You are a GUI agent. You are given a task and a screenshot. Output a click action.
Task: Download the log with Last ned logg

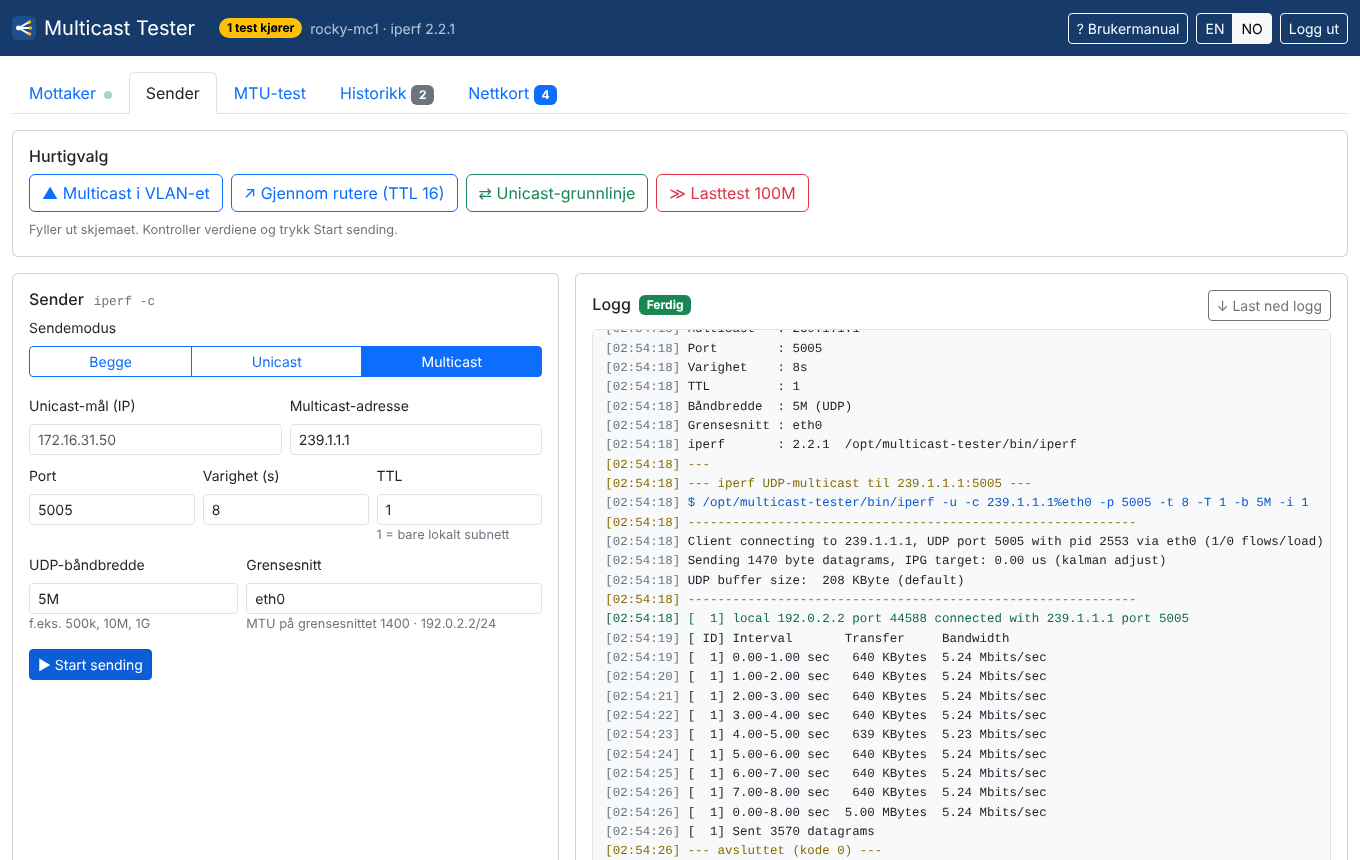1269,306
